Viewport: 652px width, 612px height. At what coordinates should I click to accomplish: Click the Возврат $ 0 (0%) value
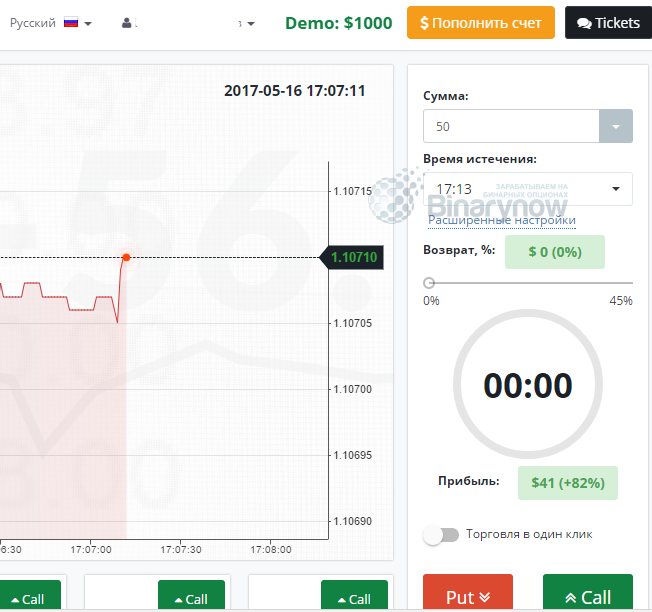pyautogui.click(x=555, y=252)
